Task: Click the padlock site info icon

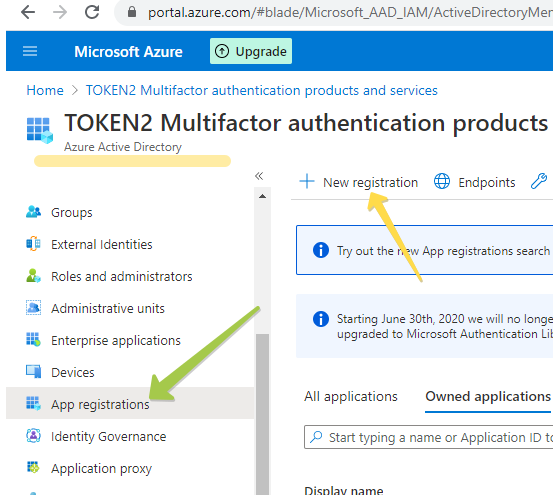Action: pyautogui.click(x=132, y=12)
